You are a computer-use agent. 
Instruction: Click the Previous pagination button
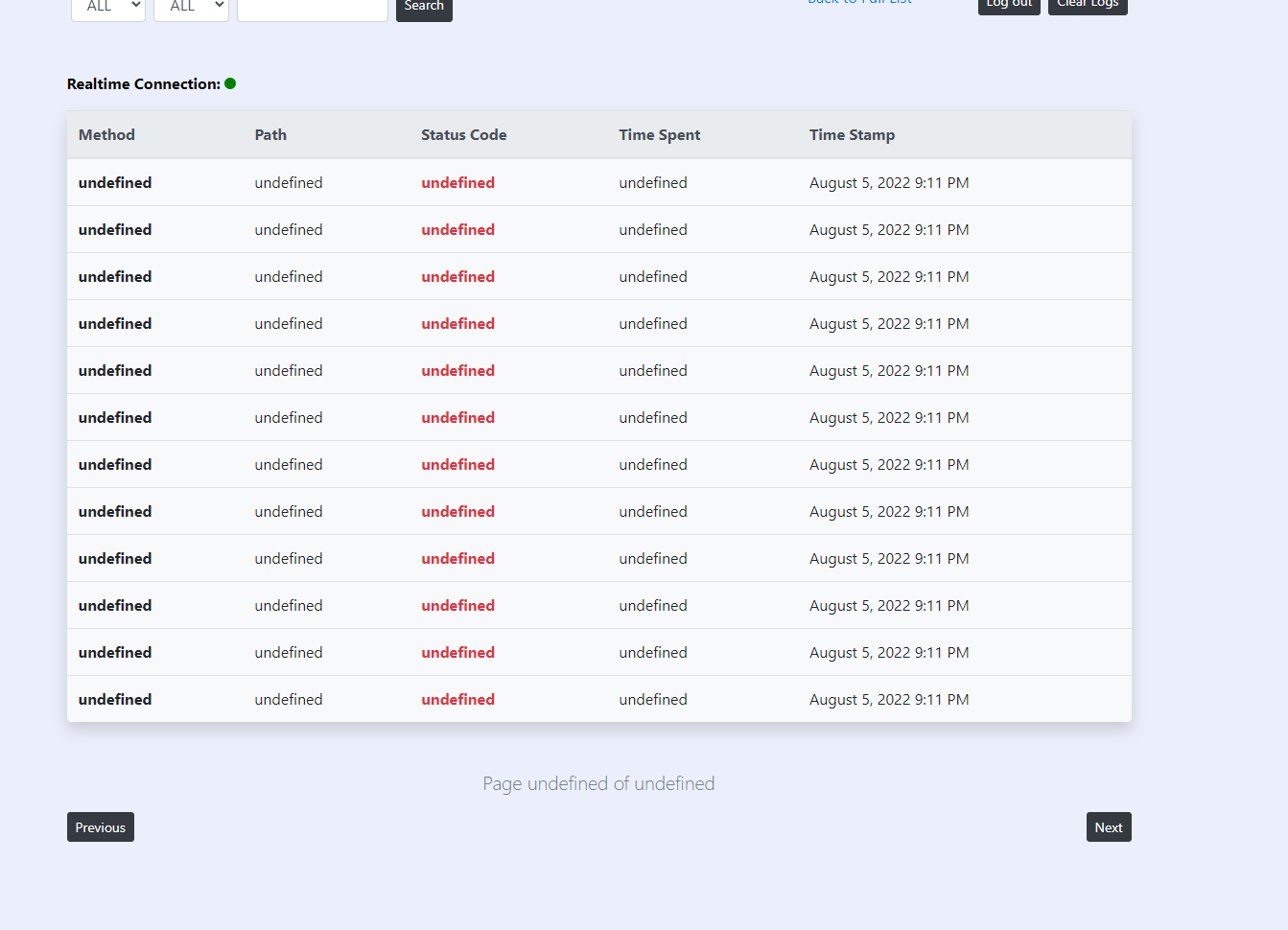100,826
